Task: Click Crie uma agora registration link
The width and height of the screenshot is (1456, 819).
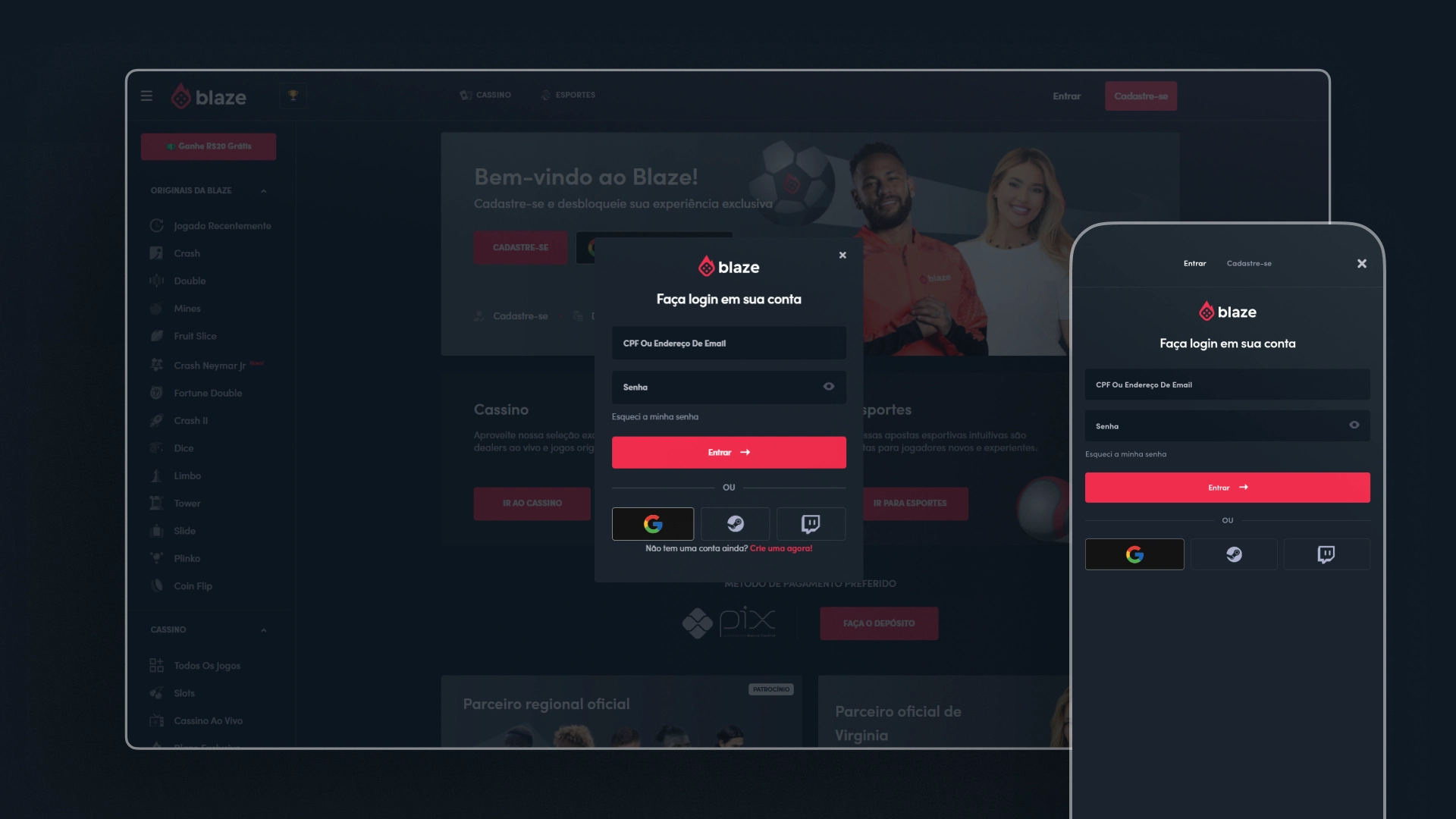Action: point(780,548)
